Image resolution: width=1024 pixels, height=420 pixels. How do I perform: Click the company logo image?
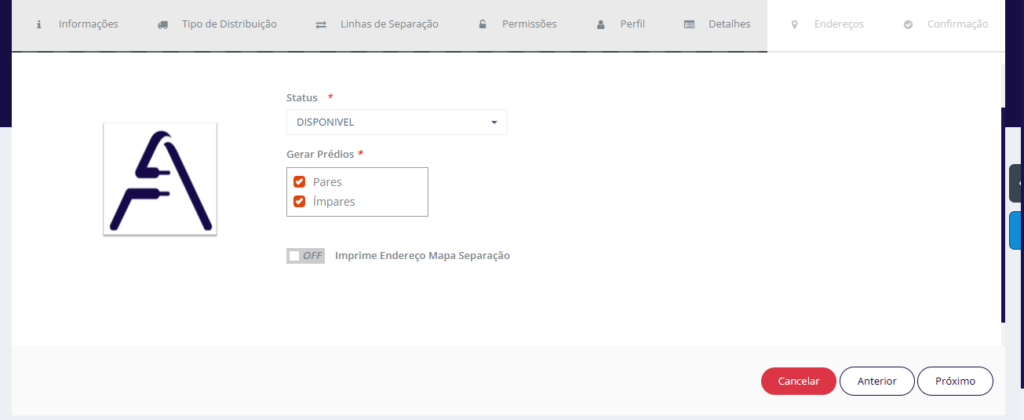click(160, 179)
